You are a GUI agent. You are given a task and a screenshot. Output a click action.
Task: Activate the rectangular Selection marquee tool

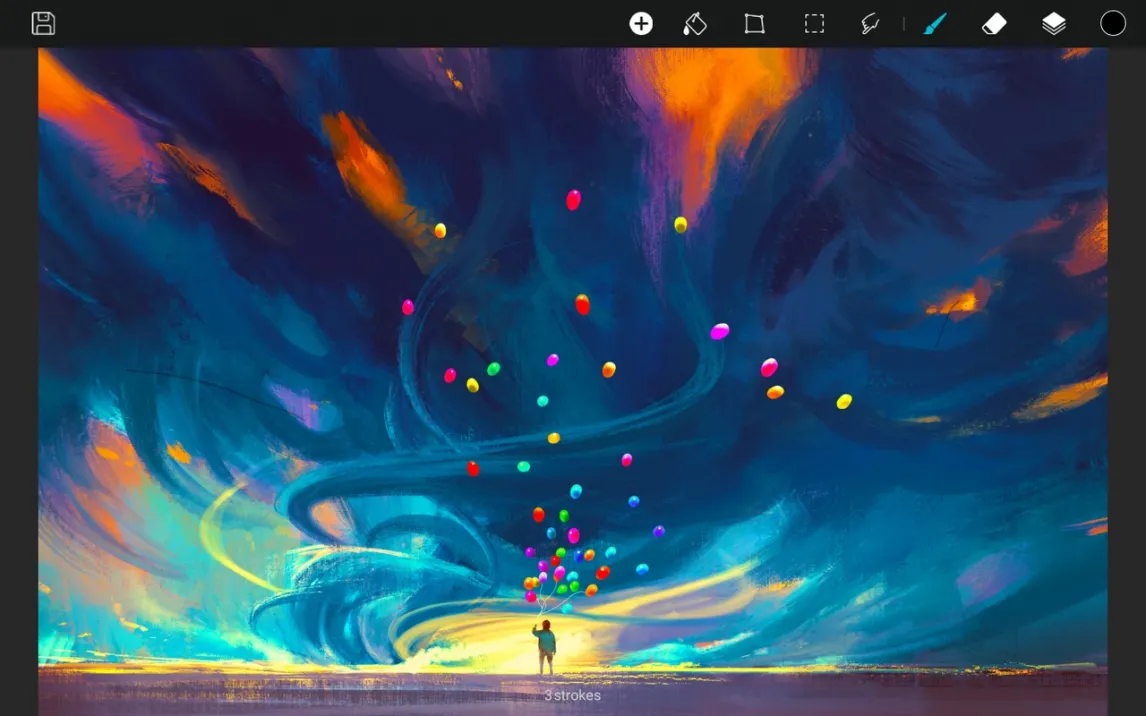(814, 24)
